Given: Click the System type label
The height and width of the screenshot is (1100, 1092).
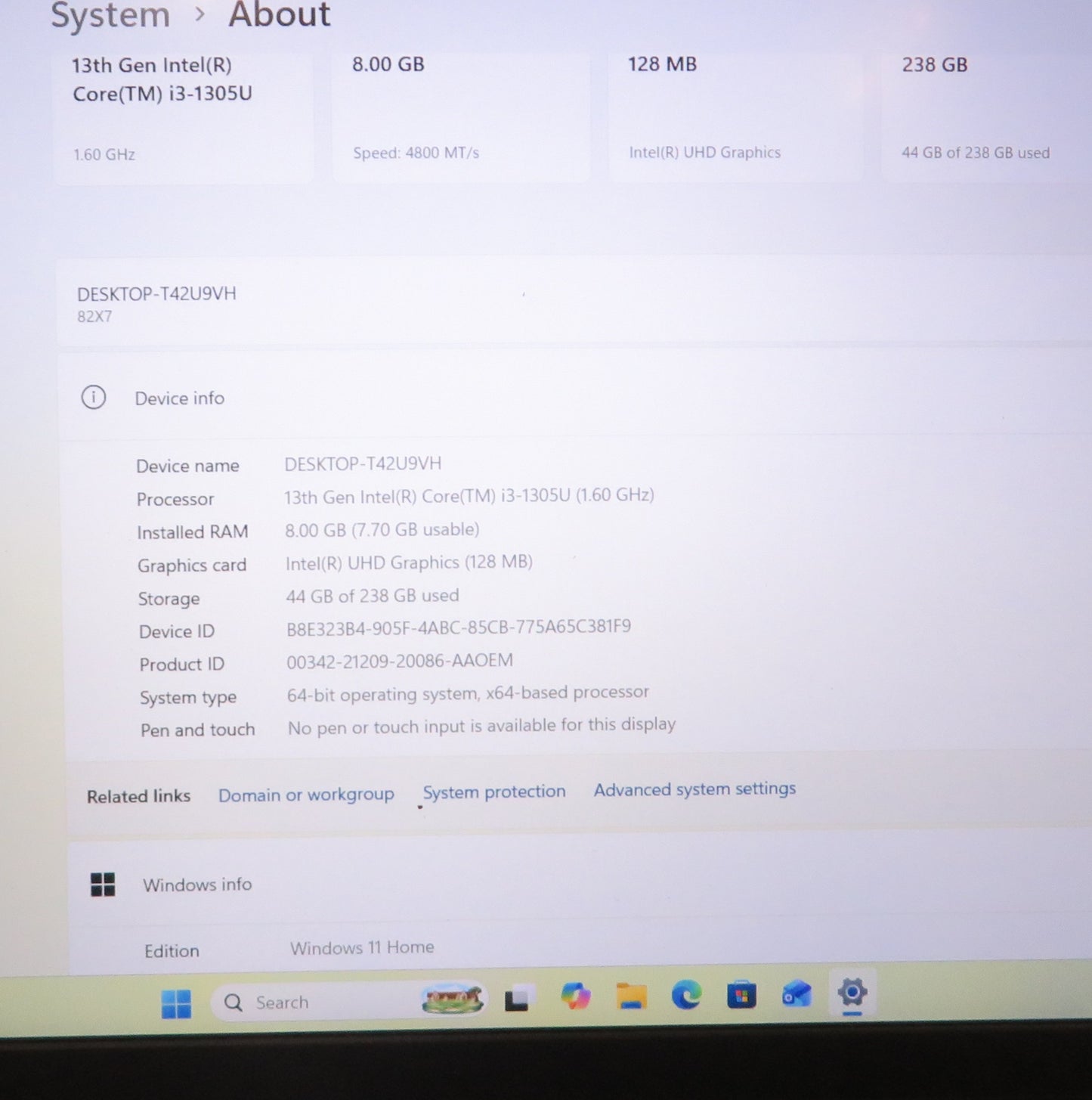Looking at the screenshot, I should click(x=188, y=697).
